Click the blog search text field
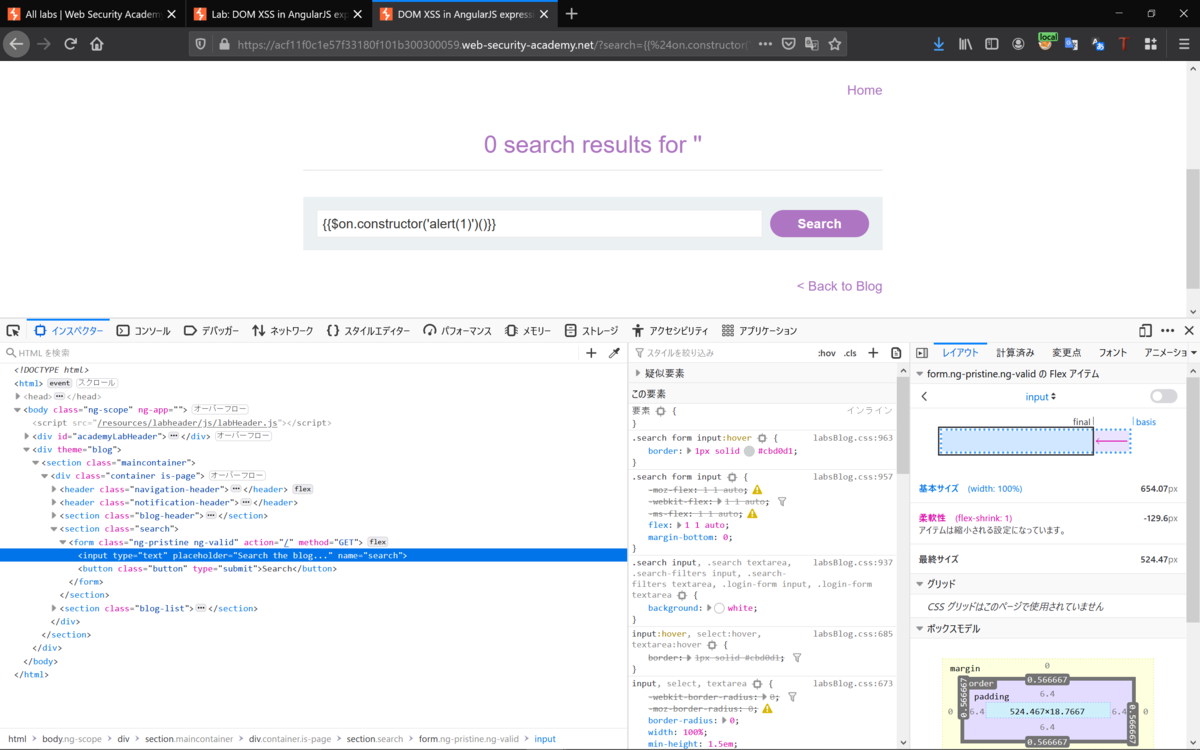This screenshot has height=750, width=1200. 538,224
